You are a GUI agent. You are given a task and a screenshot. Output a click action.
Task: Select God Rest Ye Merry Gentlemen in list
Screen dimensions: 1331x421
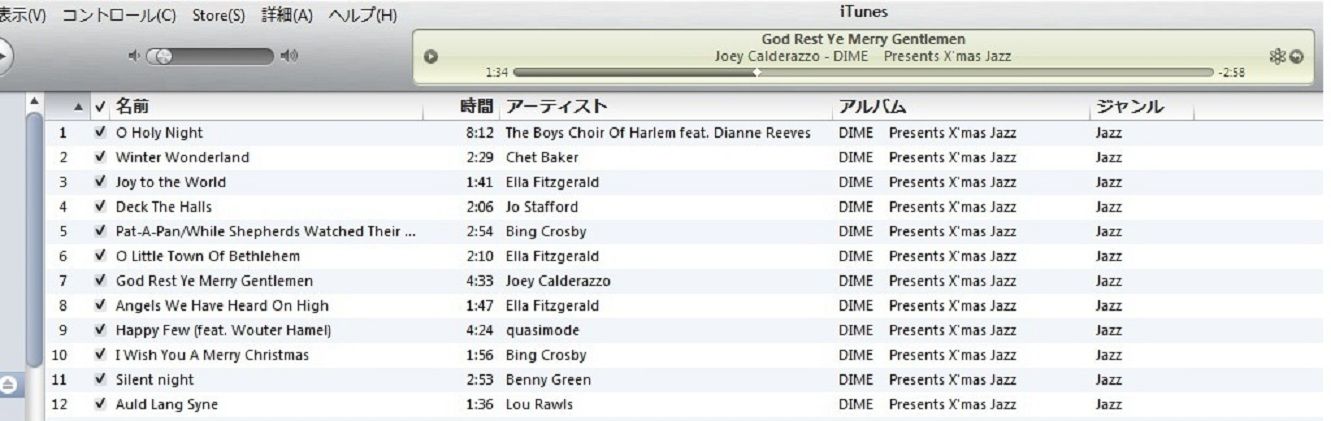click(x=214, y=281)
